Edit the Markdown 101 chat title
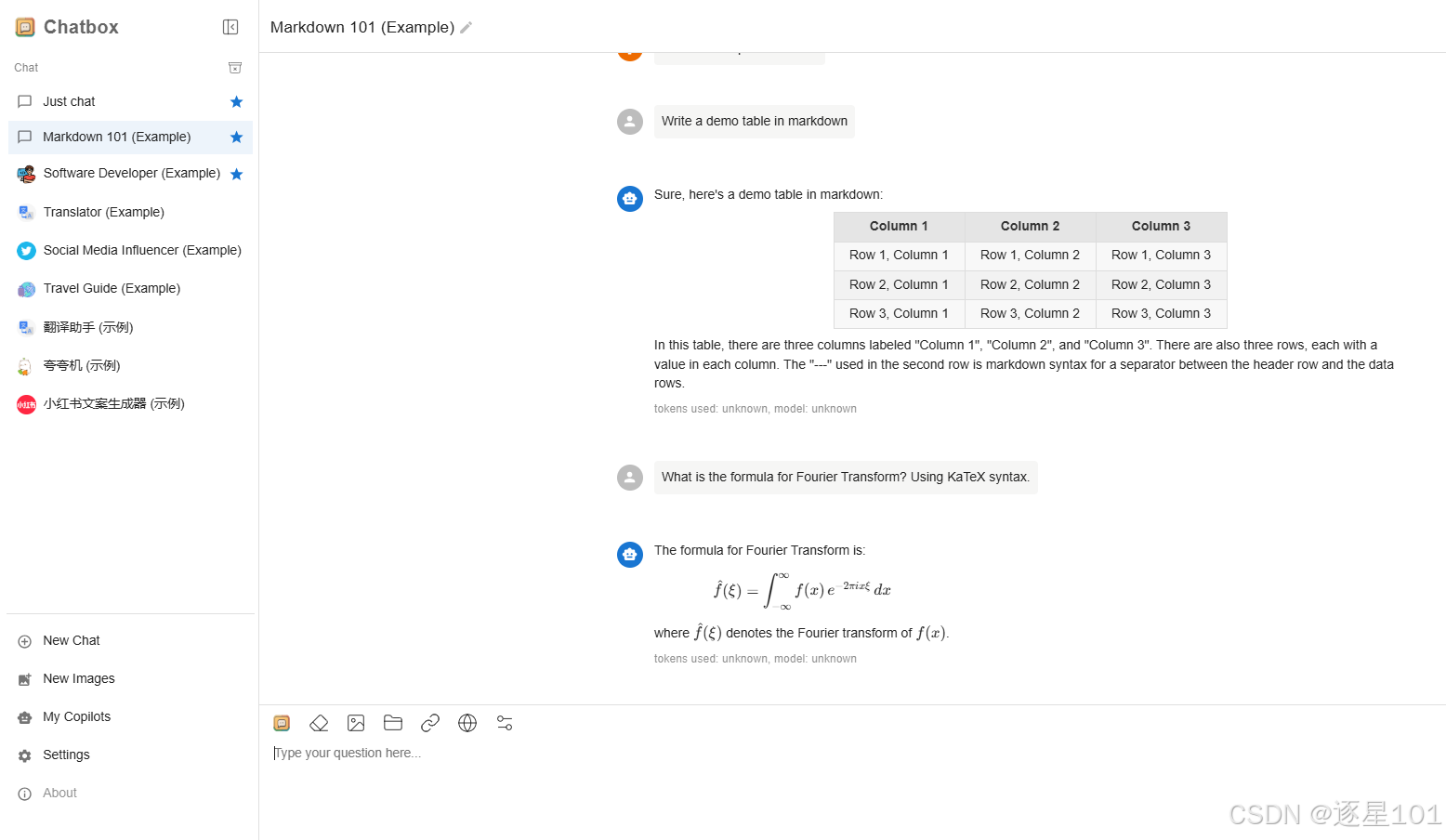The image size is (1446, 840). click(467, 28)
